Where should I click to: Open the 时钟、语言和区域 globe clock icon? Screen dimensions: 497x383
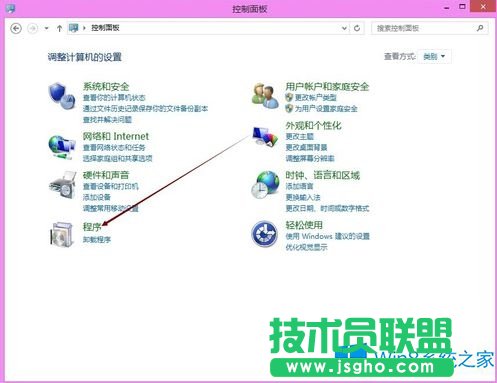[x=265, y=185]
